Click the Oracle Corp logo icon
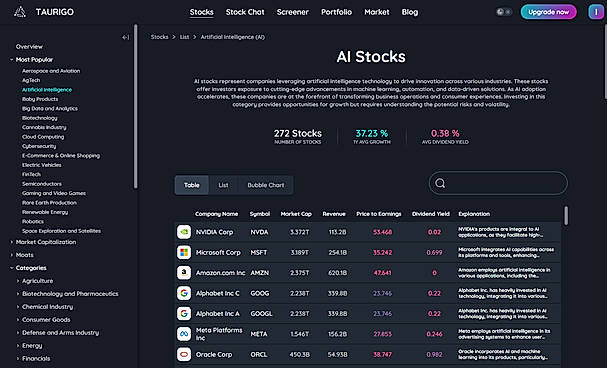The width and height of the screenshot is (607, 368). click(184, 354)
